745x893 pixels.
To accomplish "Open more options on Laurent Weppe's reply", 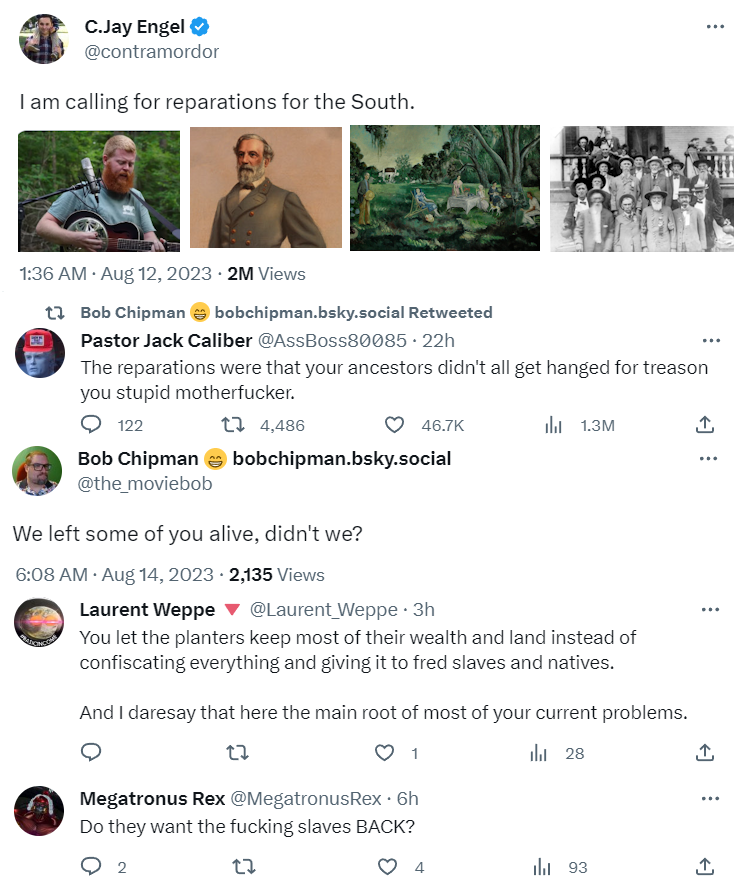I will [711, 610].
